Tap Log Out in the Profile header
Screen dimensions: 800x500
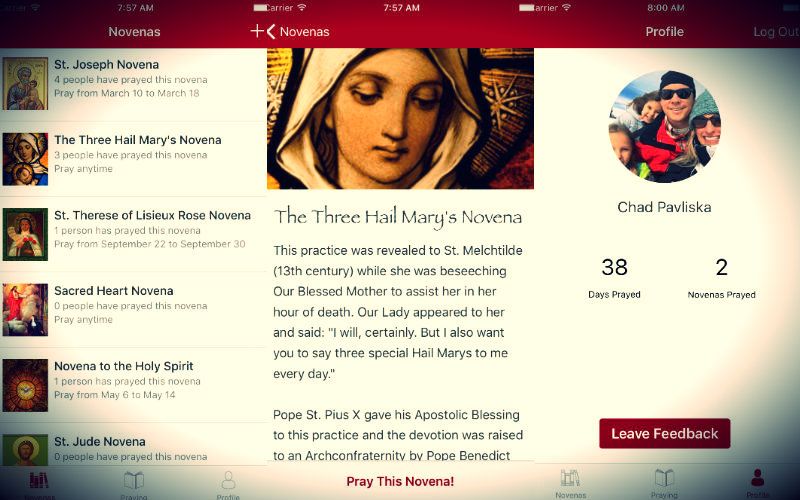coord(775,32)
